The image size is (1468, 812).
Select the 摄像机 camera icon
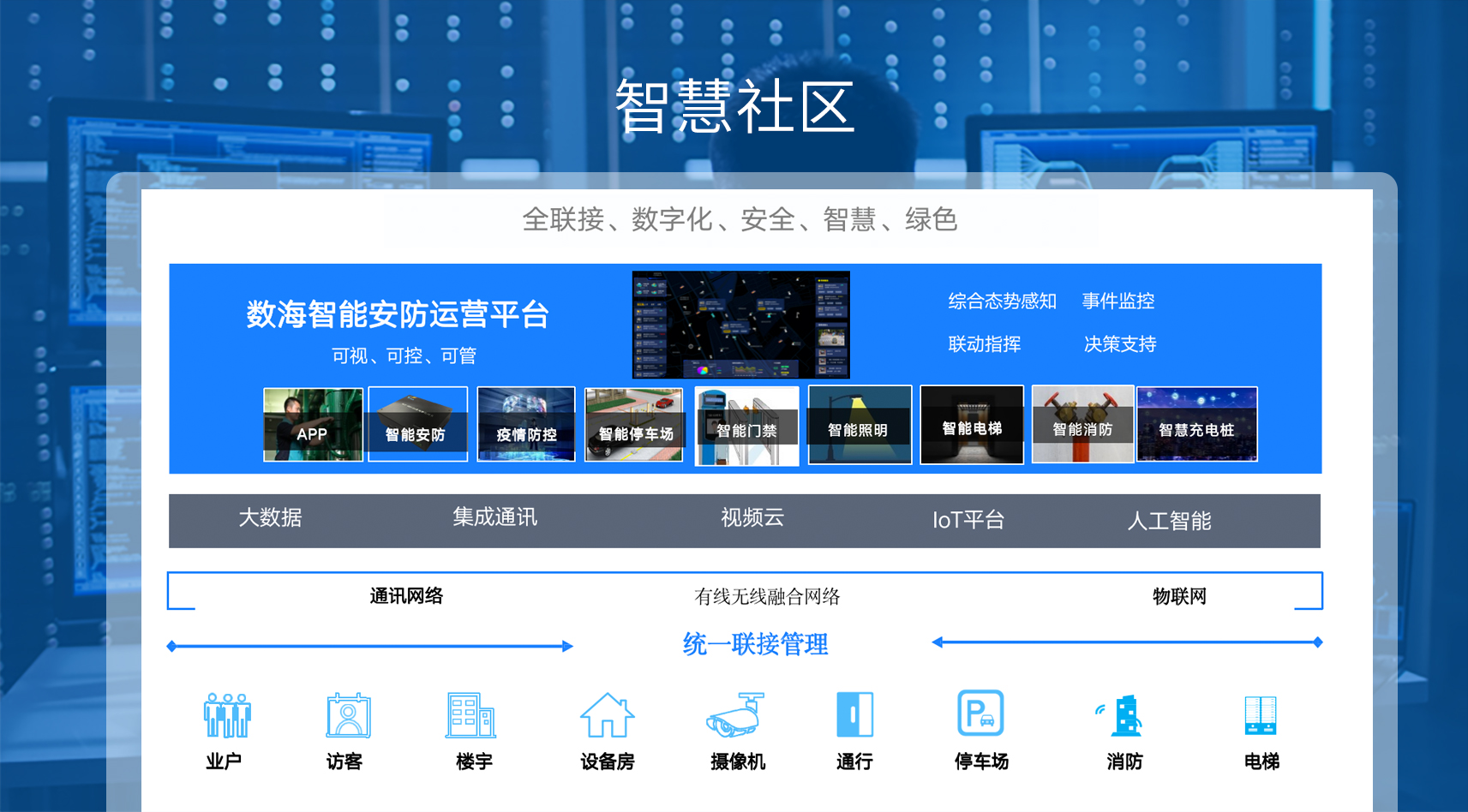click(735, 715)
